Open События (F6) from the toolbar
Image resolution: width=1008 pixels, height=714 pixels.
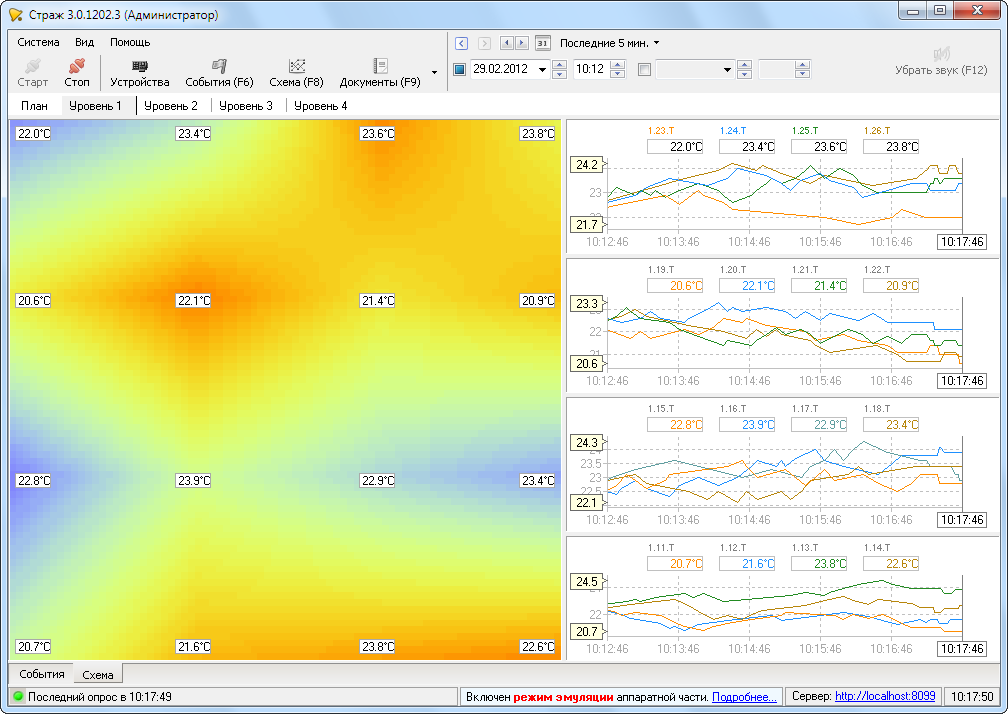pos(219,73)
